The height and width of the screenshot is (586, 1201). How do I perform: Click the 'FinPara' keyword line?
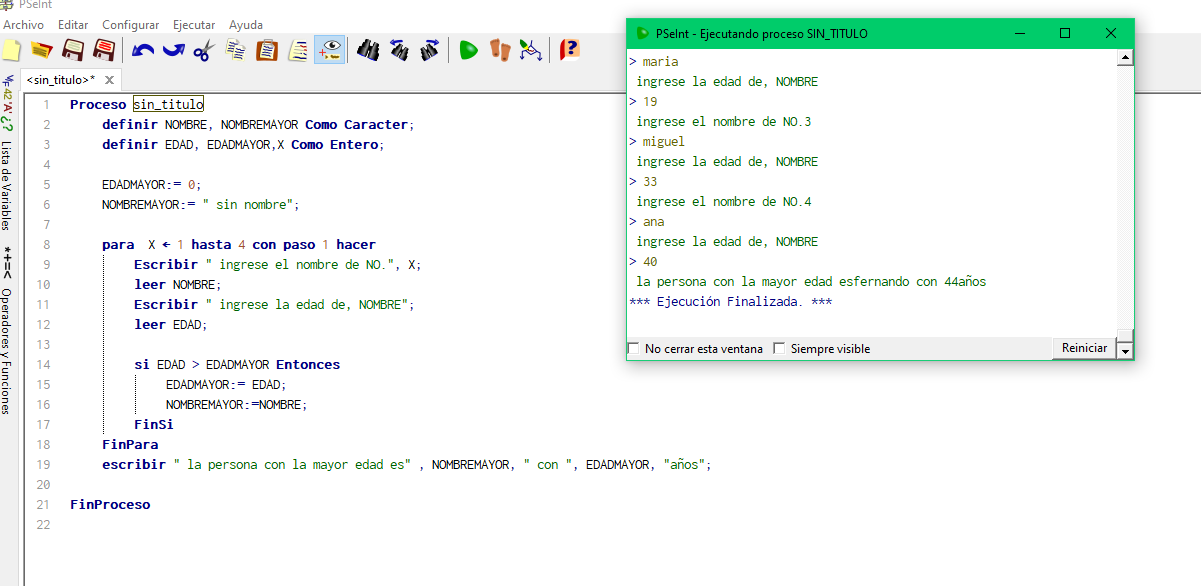click(x=130, y=445)
